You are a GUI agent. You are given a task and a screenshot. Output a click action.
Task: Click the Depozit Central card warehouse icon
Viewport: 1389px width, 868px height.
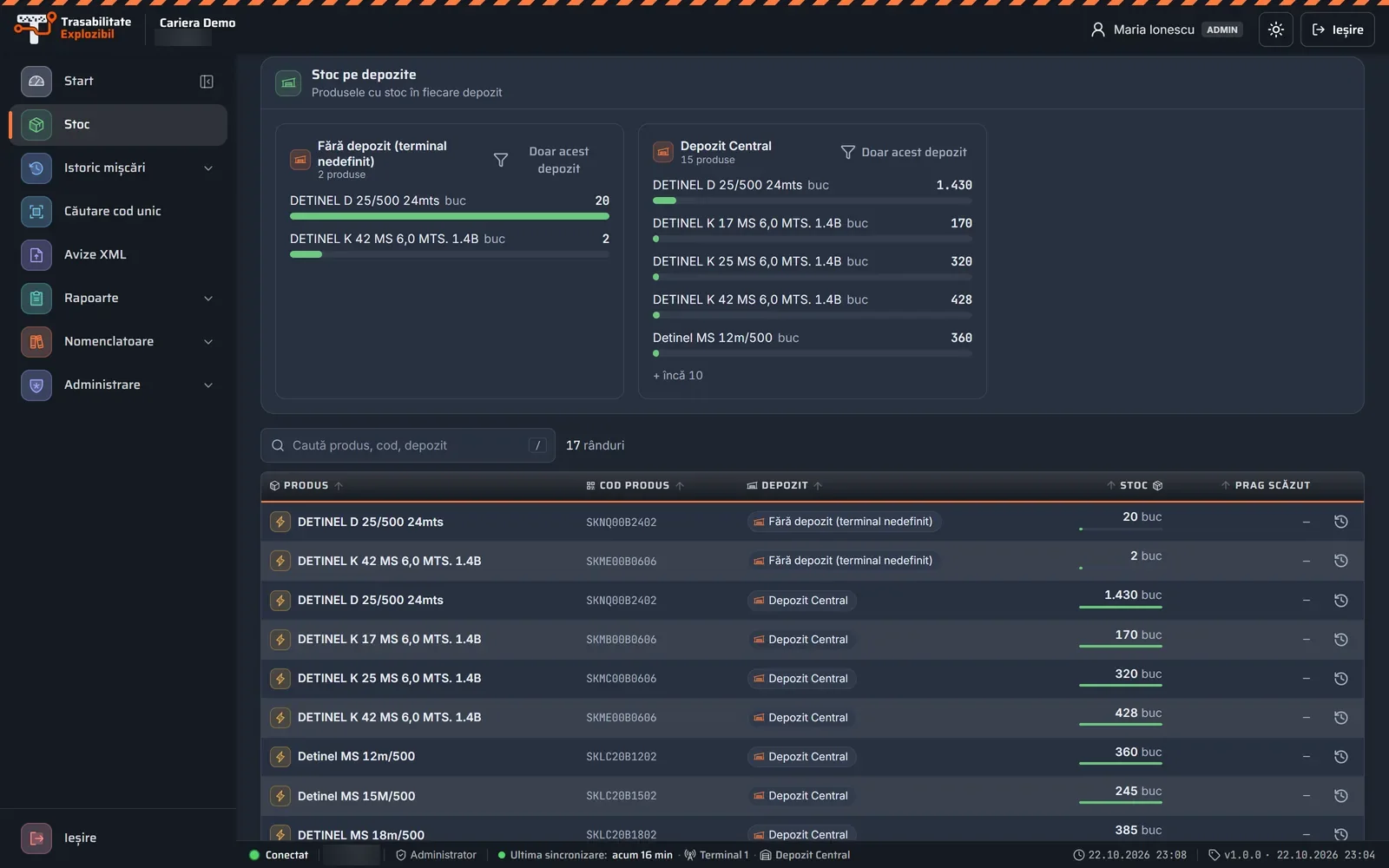pos(663,153)
